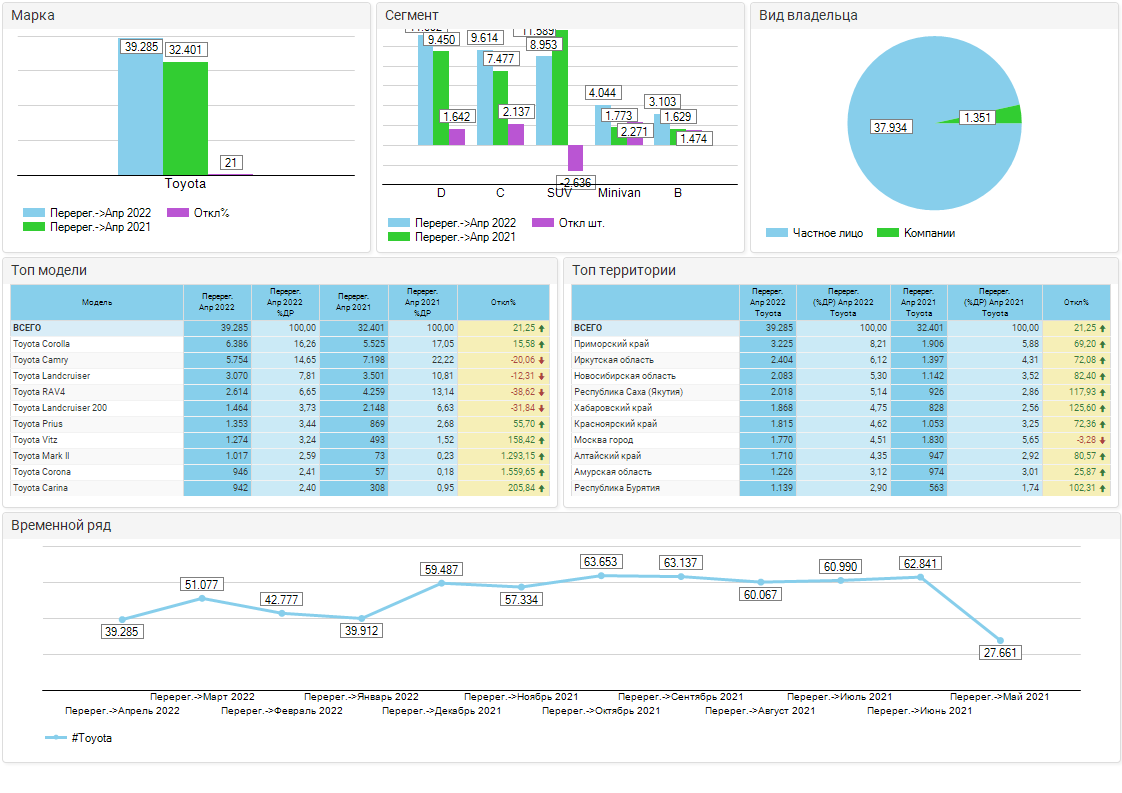Viewport: 1122px width, 793px height.
Task: Click the green up arrow in Приморский край row
Action: (x=1103, y=344)
